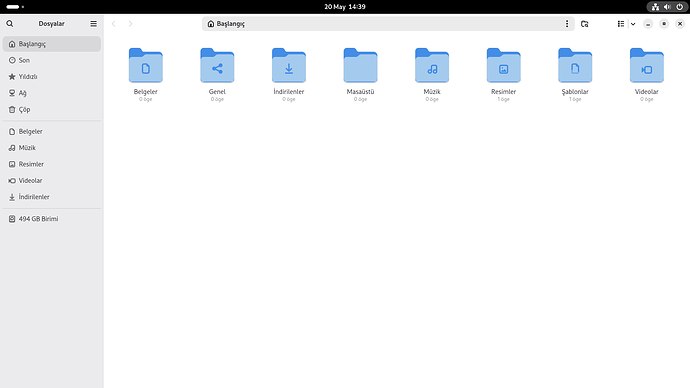Screen dimensions: 690x388
Task: Go forward with the right arrow
Action: click(x=130, y=24)
